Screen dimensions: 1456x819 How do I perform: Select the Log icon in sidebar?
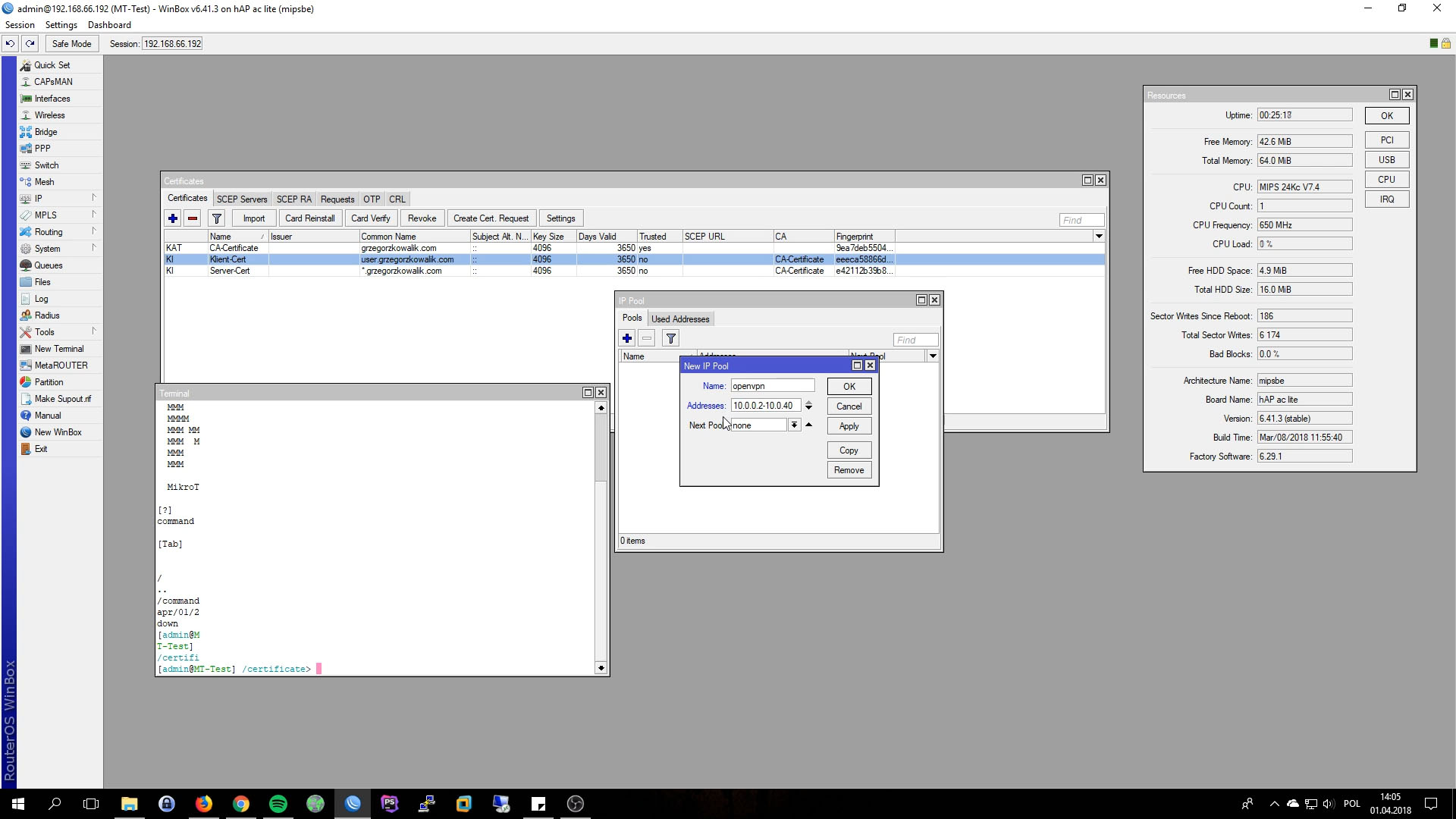pyautogui.click(x=41, y=298)
